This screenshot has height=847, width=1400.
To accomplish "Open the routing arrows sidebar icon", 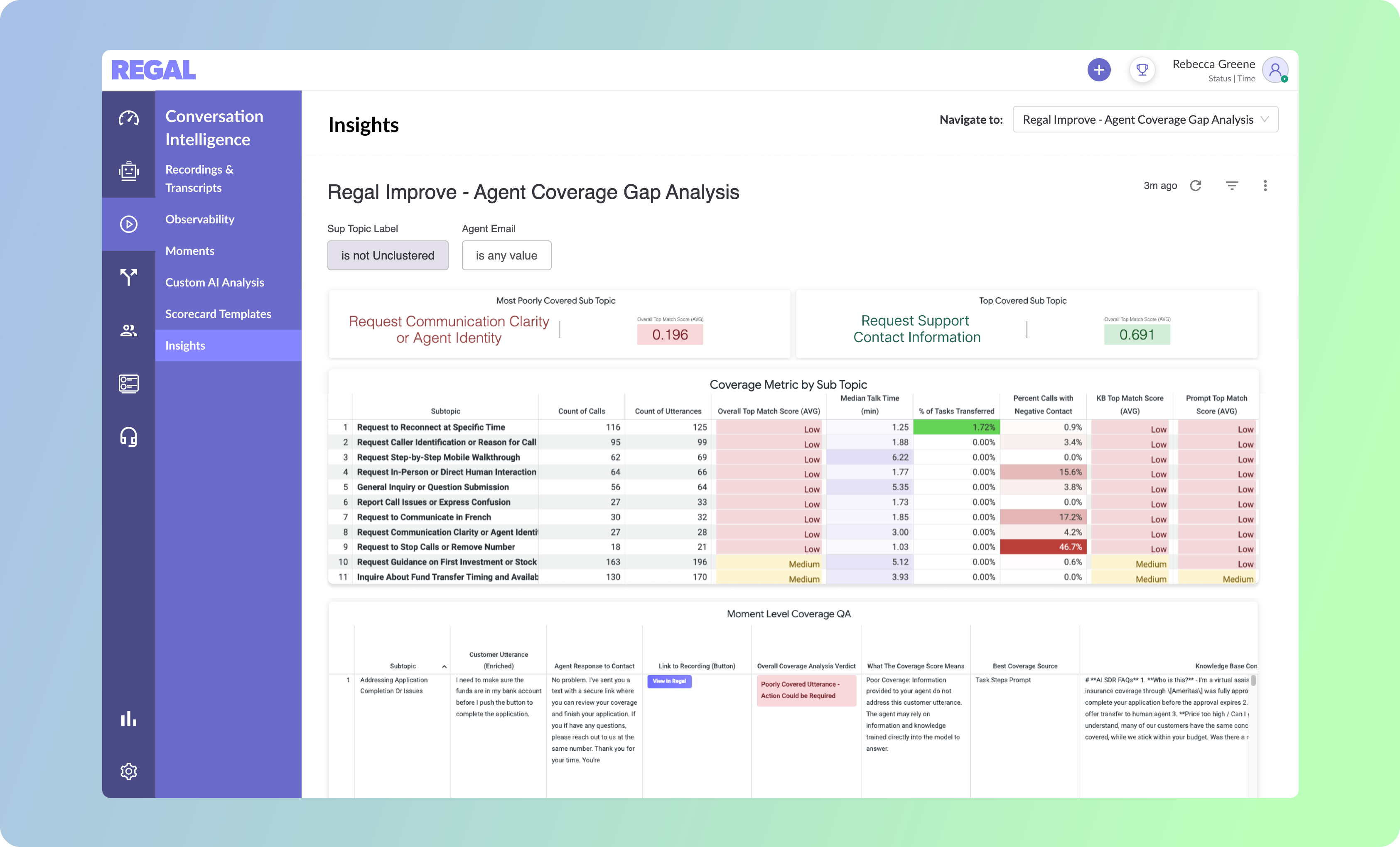I will coord(128,277).
